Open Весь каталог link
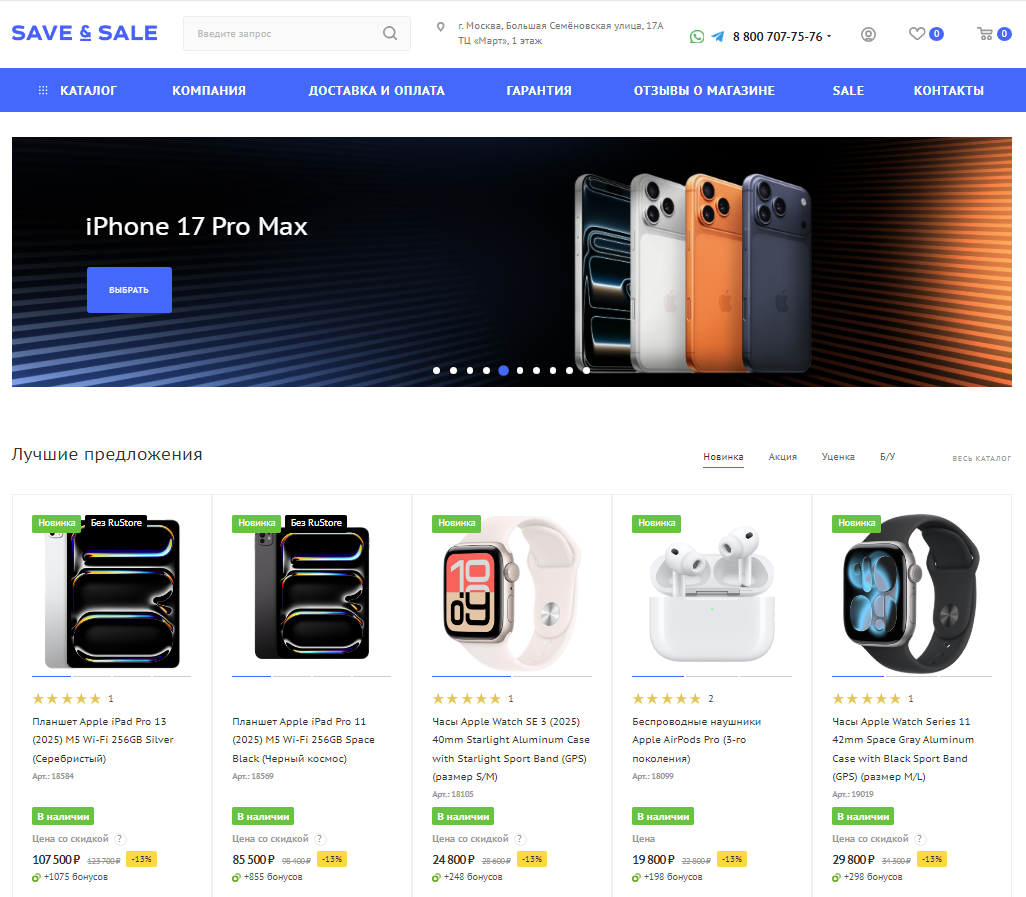 click(982, 458)
